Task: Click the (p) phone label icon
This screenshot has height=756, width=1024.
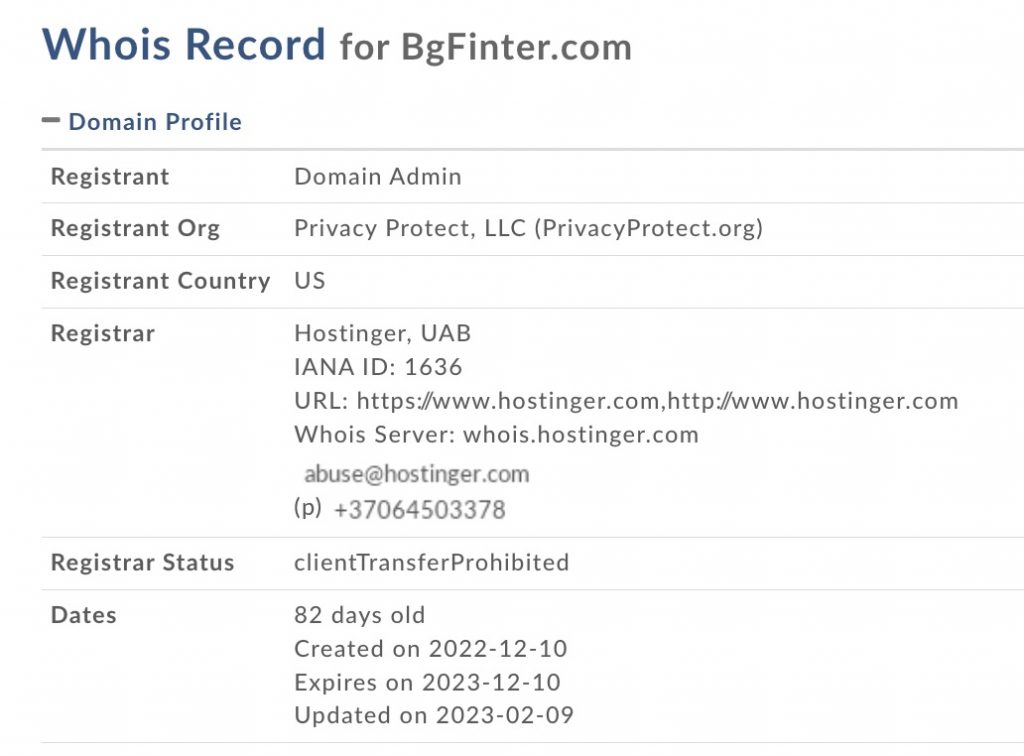Action: pos(308,508)
